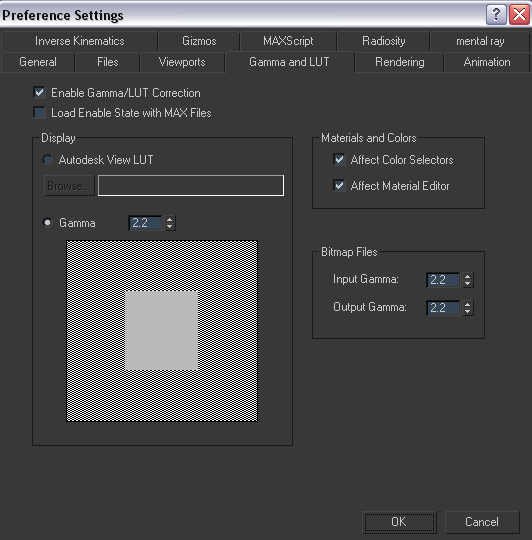Switch to the Gizmos tab

(199, 41)
